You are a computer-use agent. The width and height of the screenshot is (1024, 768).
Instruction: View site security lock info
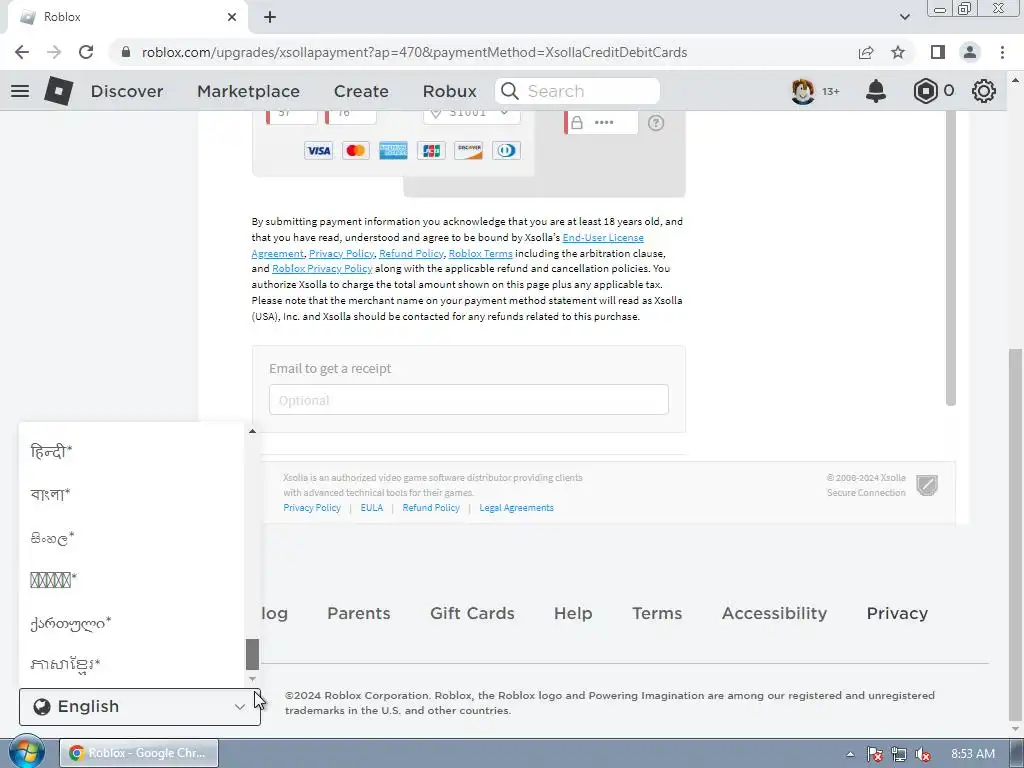126,52
